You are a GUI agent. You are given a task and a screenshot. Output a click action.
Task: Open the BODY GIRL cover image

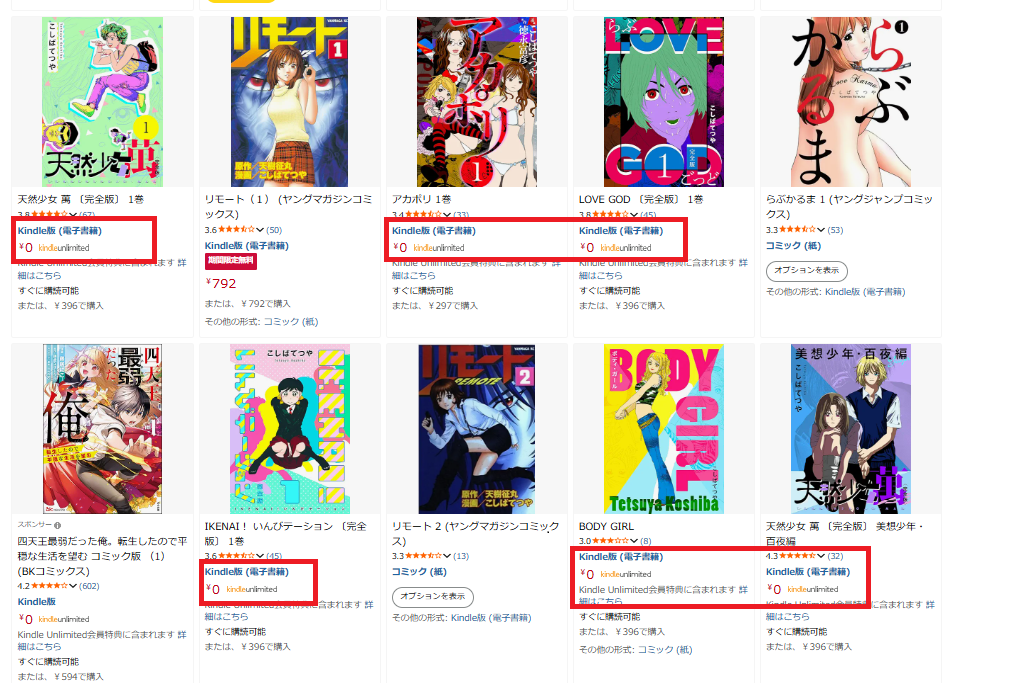(664, 429)
